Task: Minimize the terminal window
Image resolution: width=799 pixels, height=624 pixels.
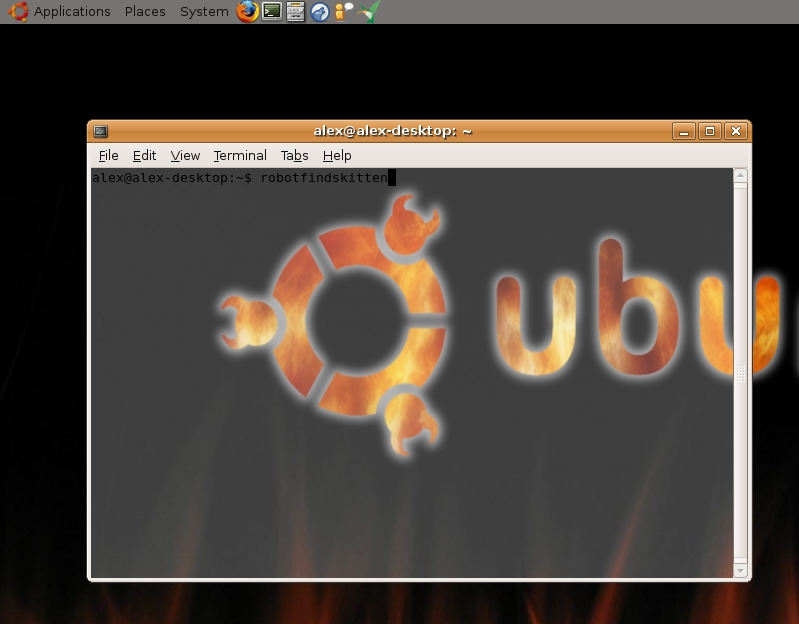Action: click(x=684, y=131)
